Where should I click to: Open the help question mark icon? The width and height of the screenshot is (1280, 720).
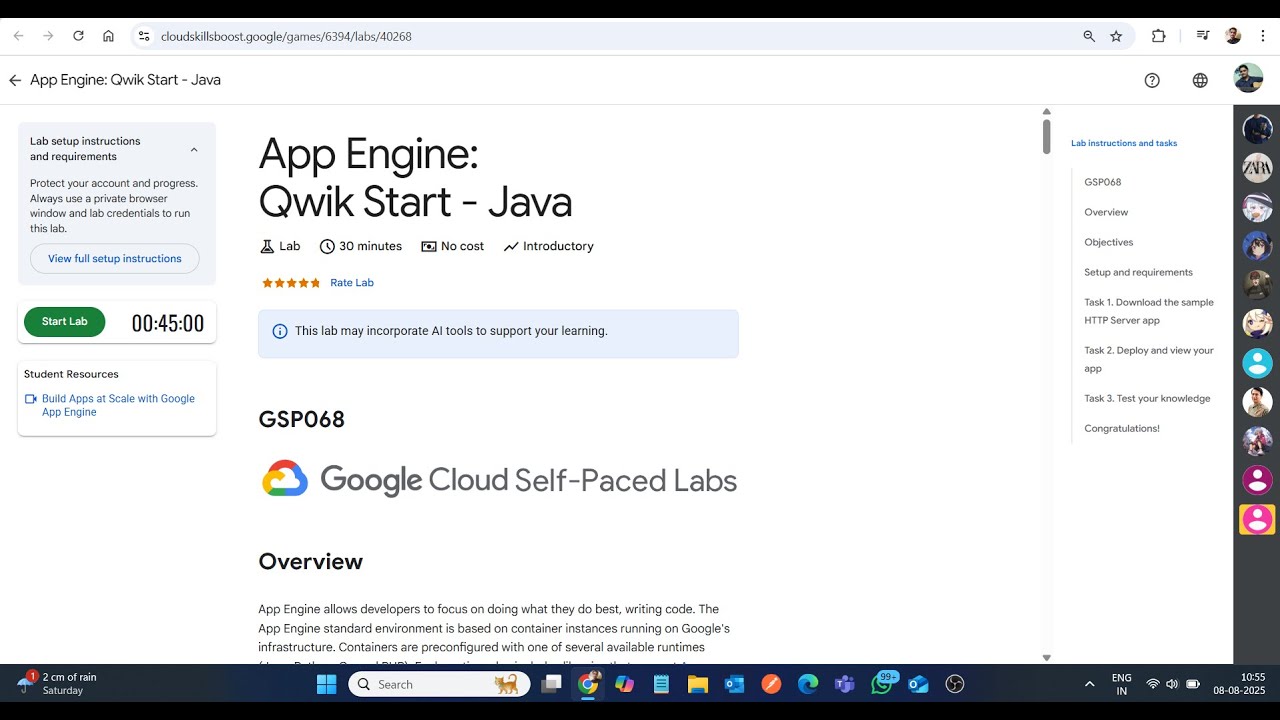1152,80
